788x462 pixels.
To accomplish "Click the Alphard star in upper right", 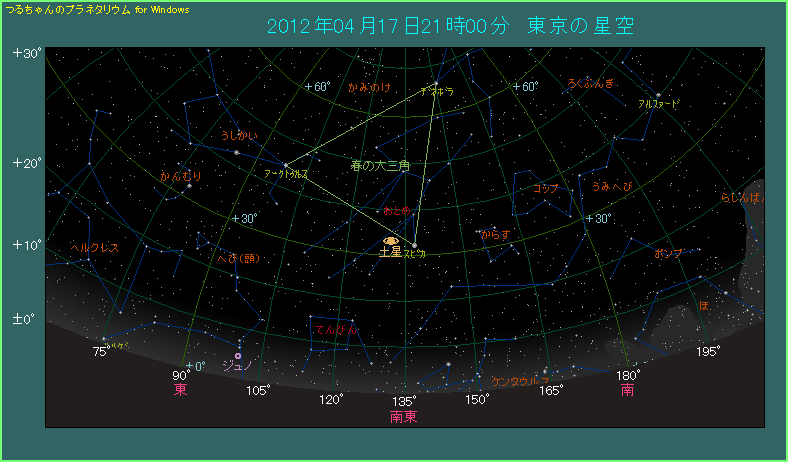I will (x=658, y=95).
